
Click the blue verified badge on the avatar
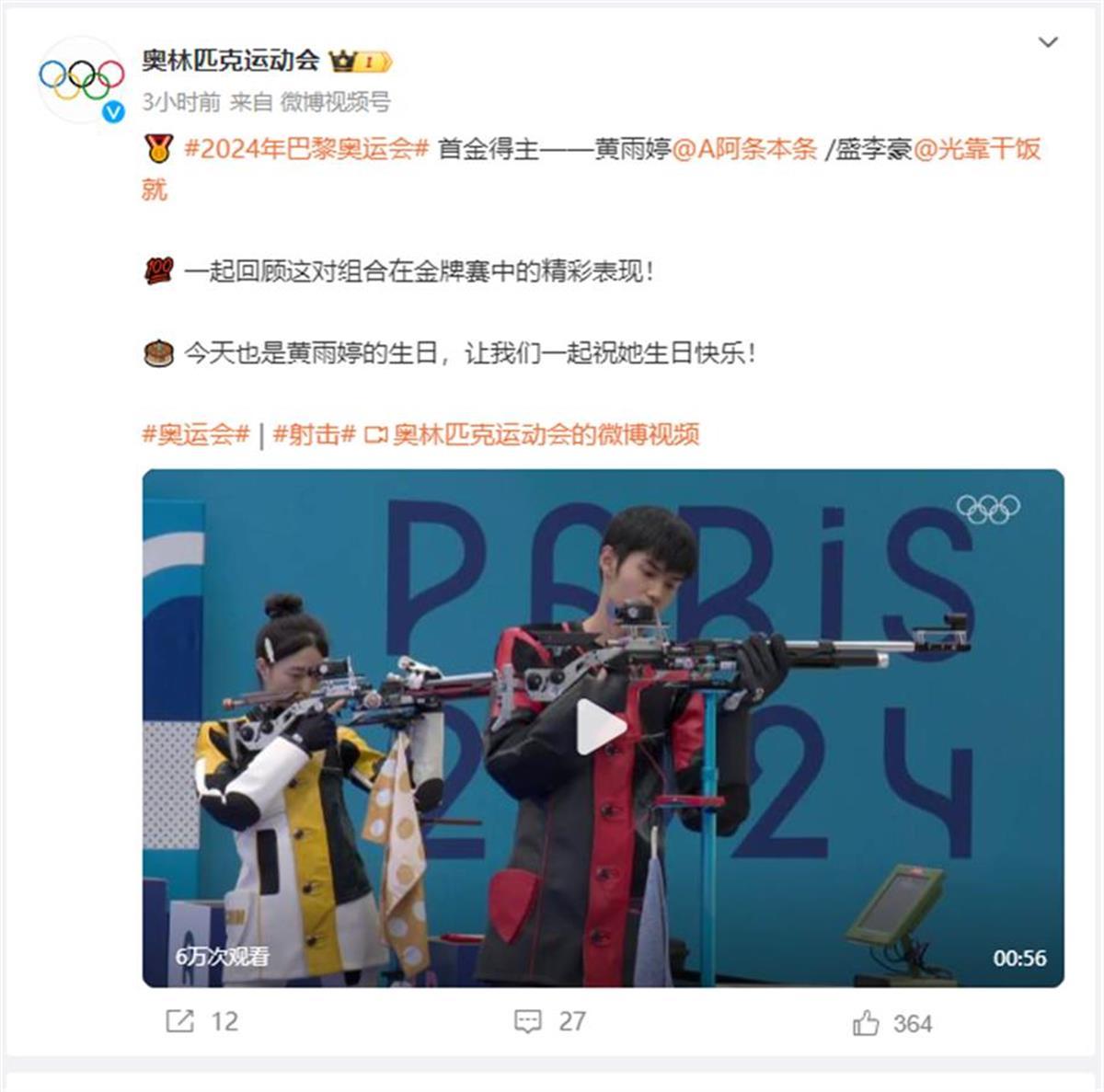[x=113, y=111]
